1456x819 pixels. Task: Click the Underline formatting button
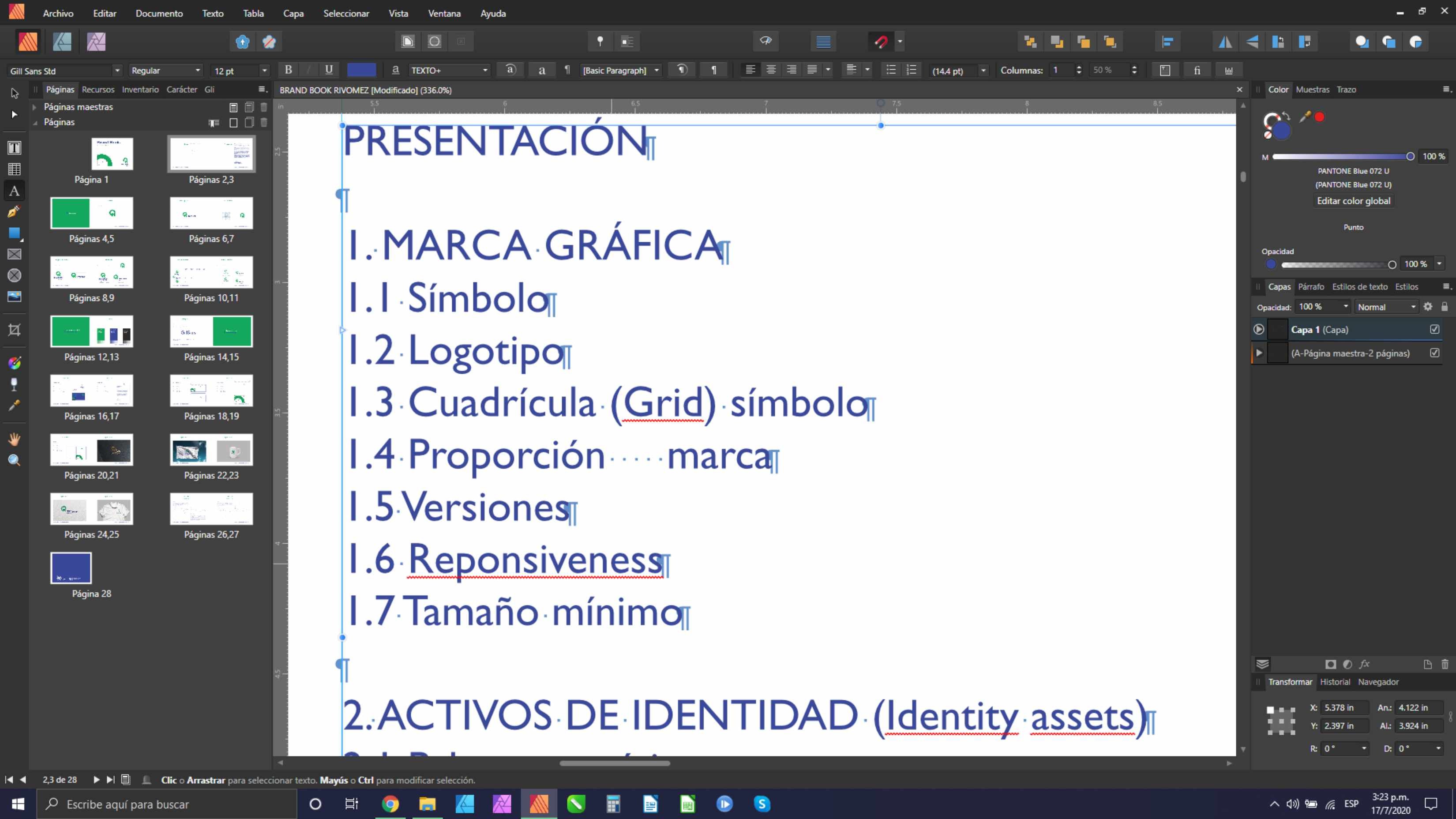click(329, 70)
